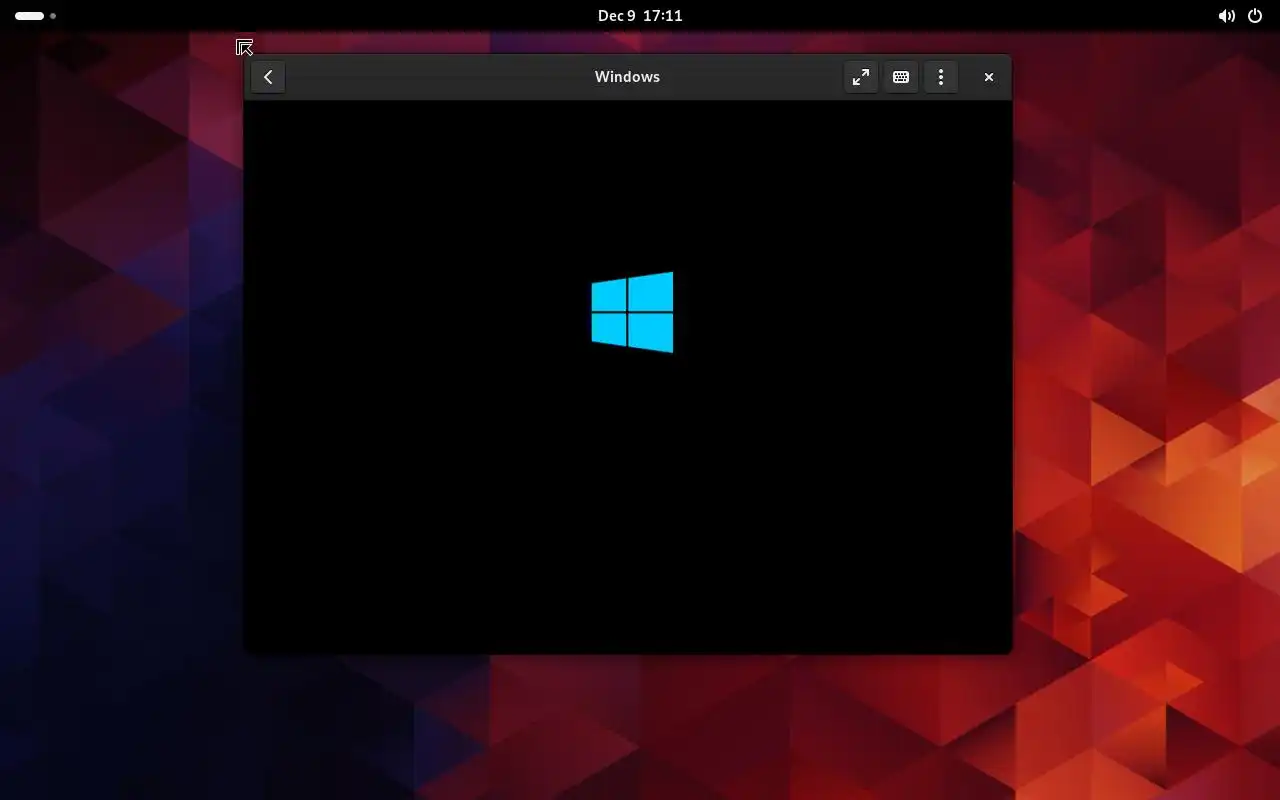The width and height of the screenshot is (1280, 800).
Task: Open the keyboard shortcuts sender button
Action: (x=901, y=77)
